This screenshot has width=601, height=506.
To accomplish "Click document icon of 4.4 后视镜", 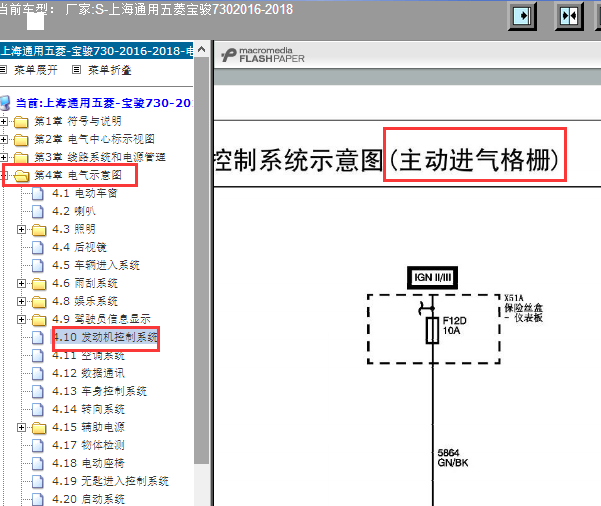I will [x=38, y=248].
